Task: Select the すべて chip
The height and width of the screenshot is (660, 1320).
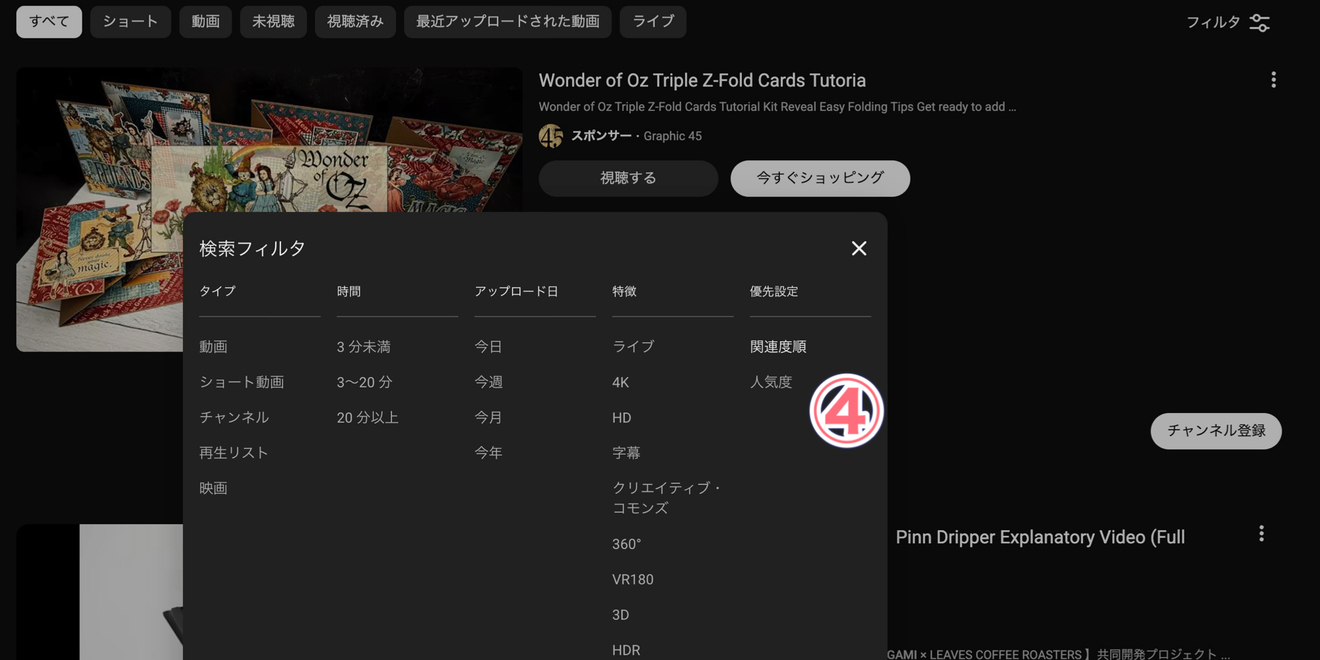Action: [x=49, y=21]
